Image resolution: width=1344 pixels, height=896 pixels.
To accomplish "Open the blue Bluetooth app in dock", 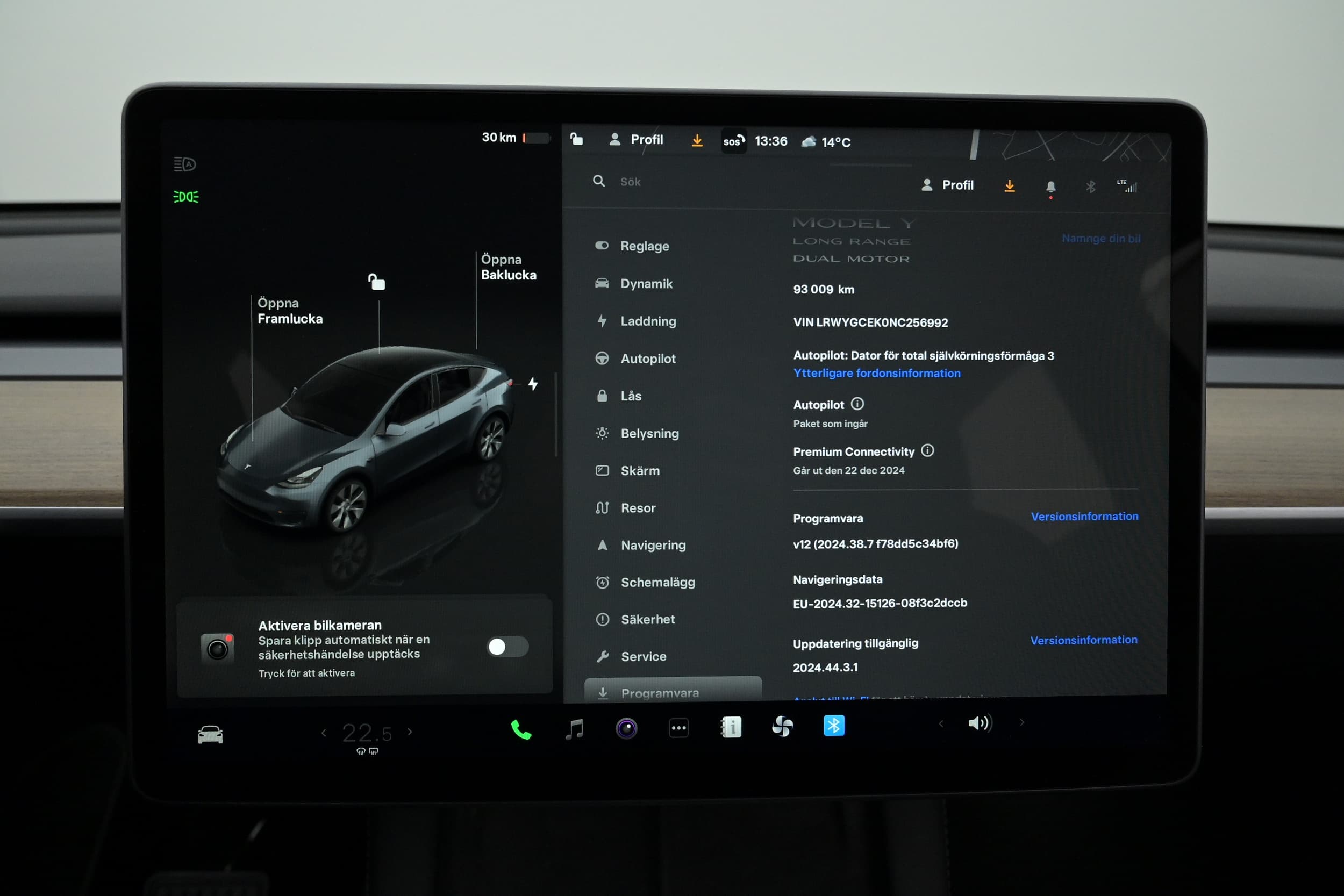I will coord(834,726).
